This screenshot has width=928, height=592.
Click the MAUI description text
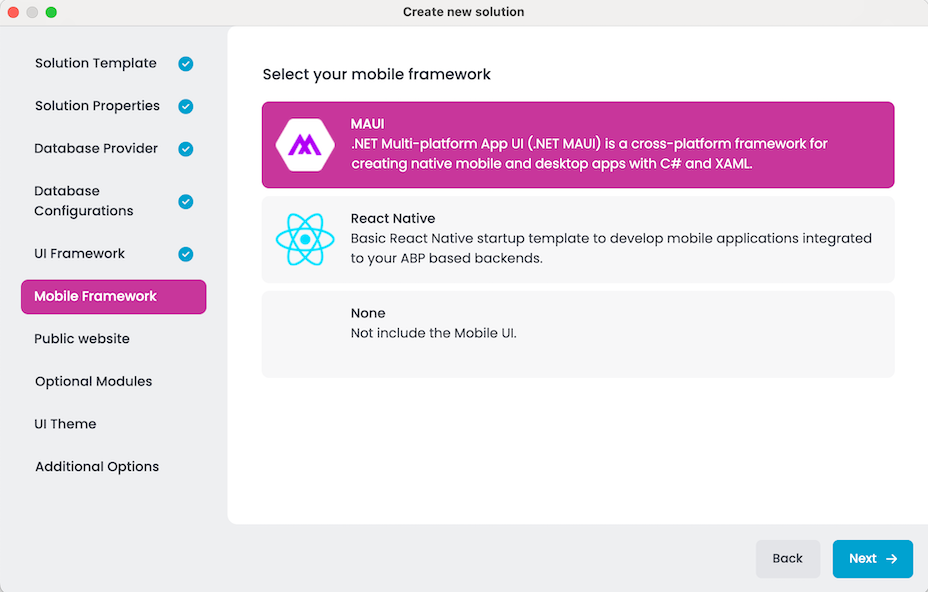589,154
